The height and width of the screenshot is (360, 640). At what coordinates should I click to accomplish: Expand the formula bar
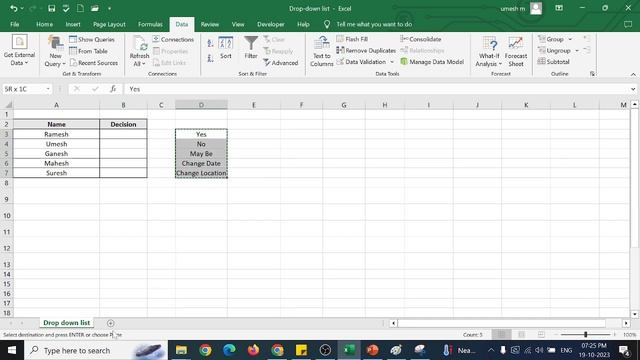[633, 89]
